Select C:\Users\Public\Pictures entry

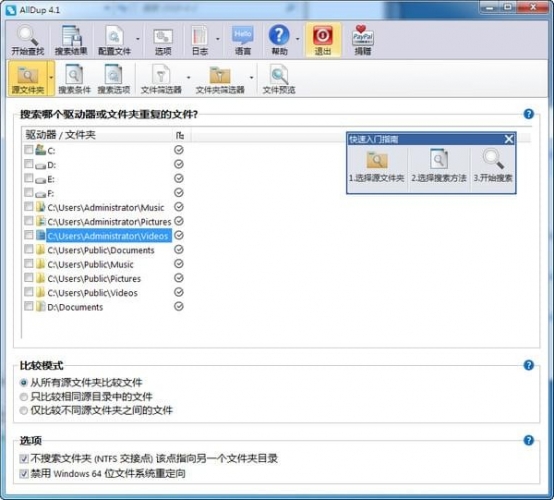[94, 278]
